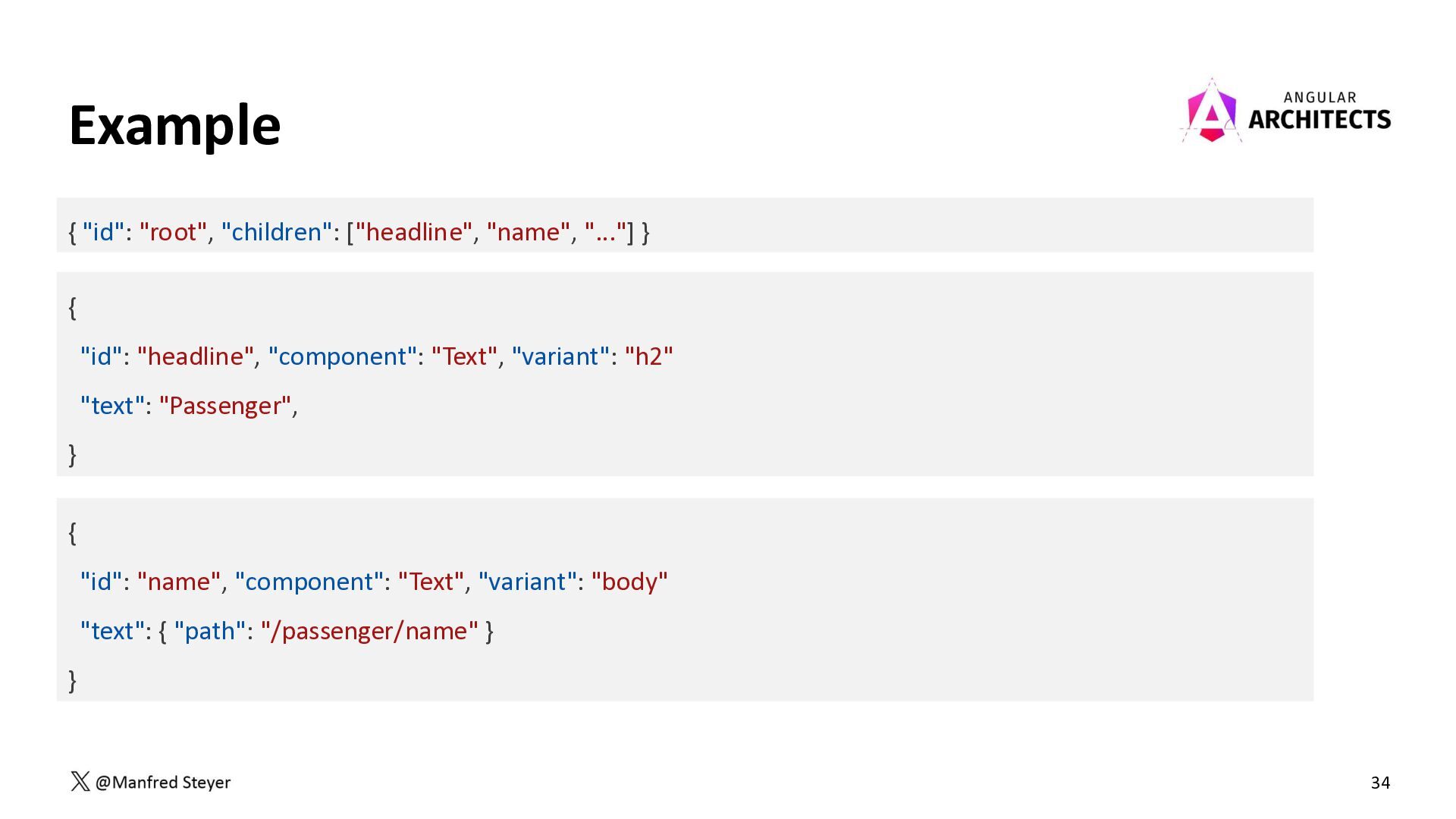The width and height of the screenshot is (1456, 819).
Task: Click the opening brace of the headline block
Action: click(72, 307)
